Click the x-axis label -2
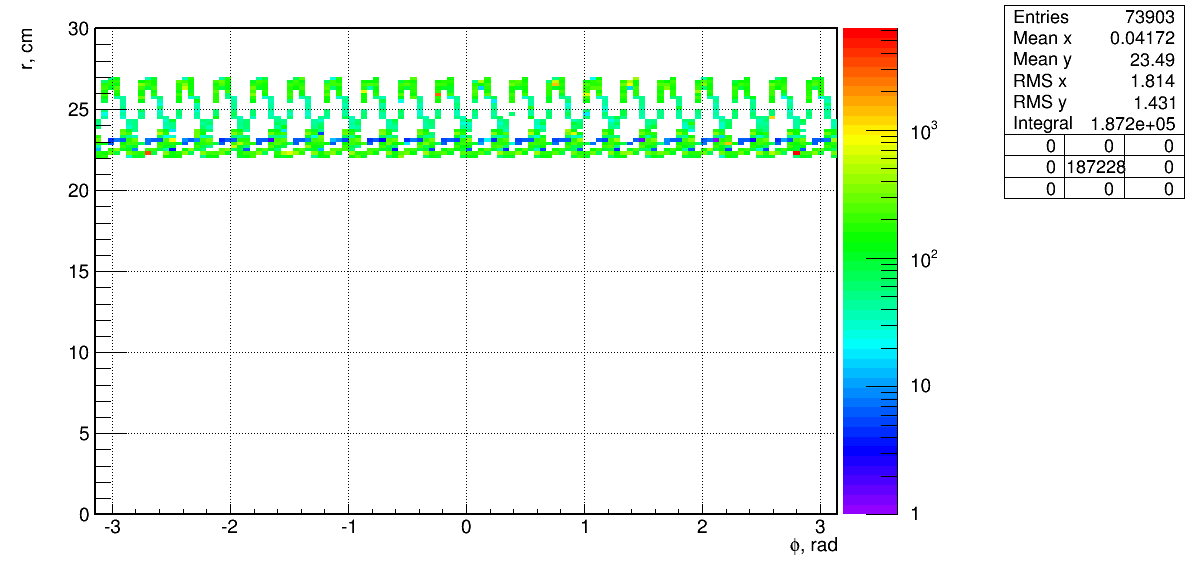 click(x=230, y=529)
